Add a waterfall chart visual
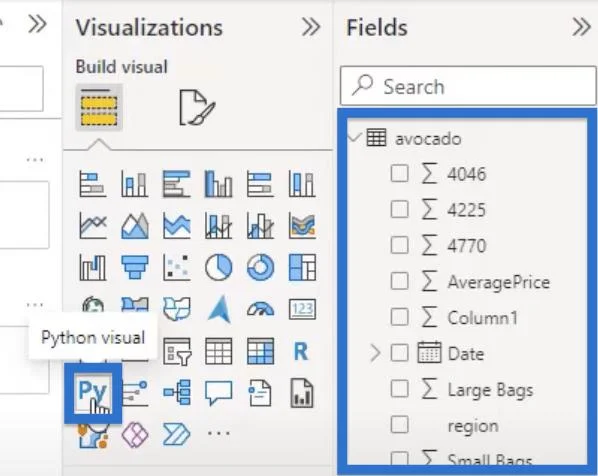598x476 pixels. click(x=93, y=267)
